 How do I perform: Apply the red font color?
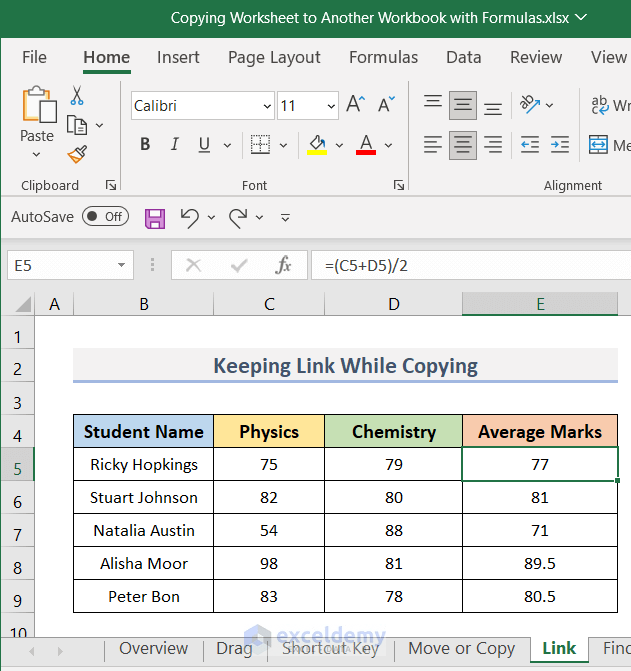pyautogui.click(x=366, y=145)
